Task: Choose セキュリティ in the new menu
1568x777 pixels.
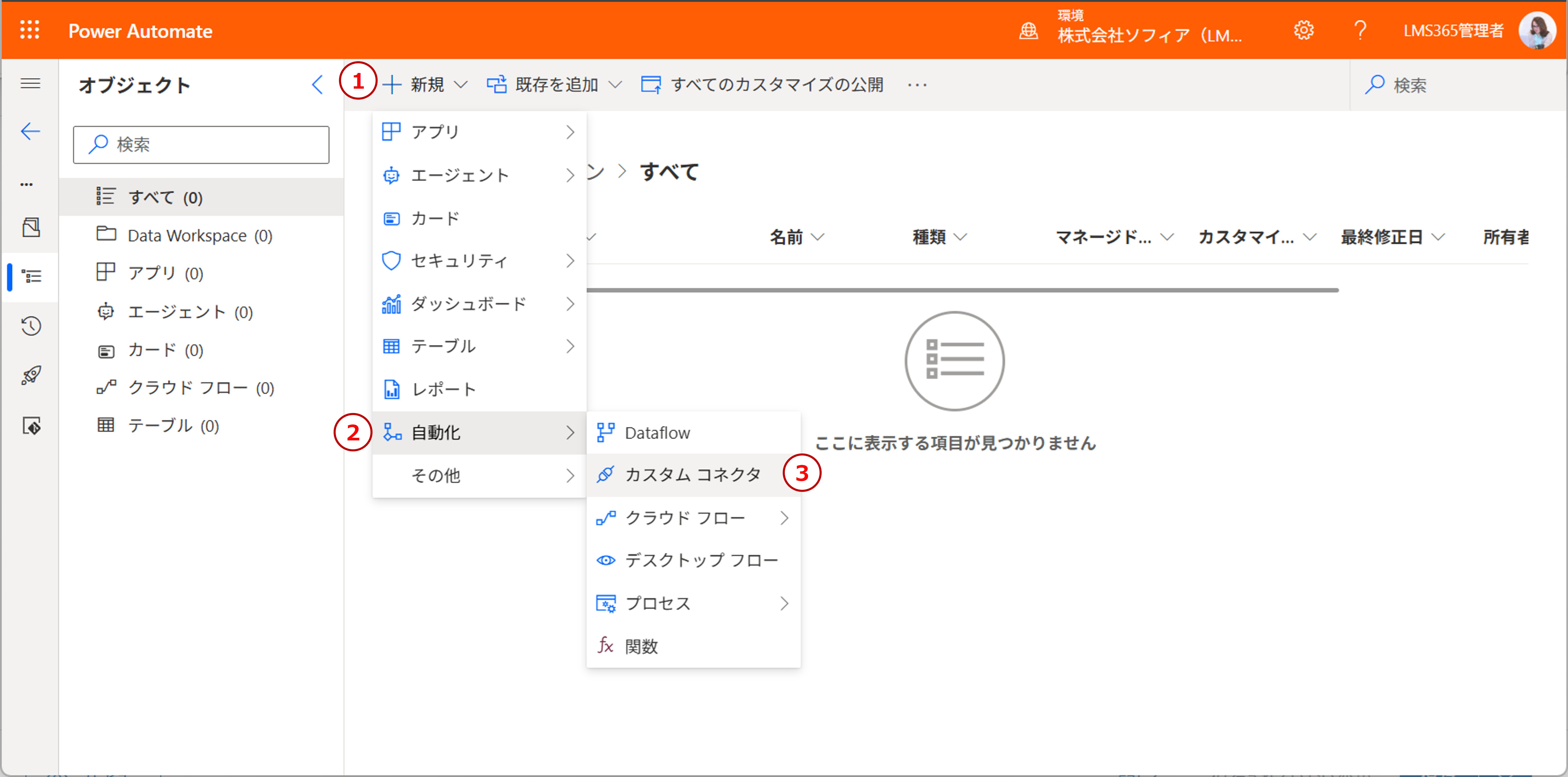Action: pos(479,261)
